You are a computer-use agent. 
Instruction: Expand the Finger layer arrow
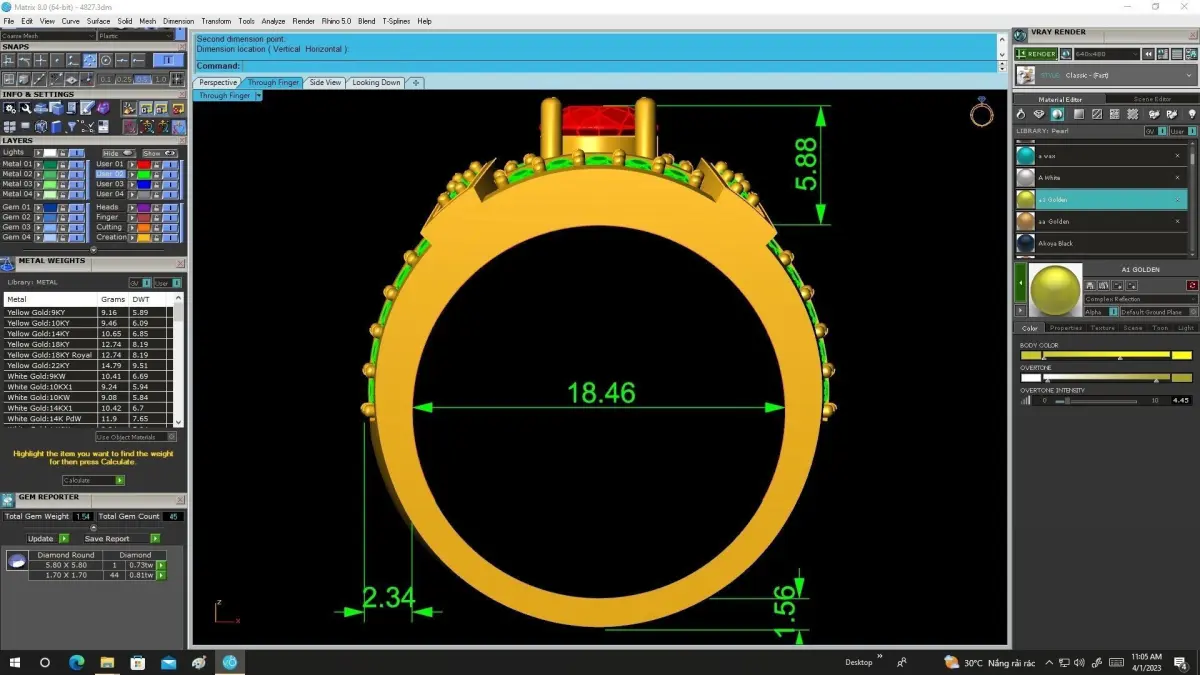pyautogui.click(x=132, y=217)
